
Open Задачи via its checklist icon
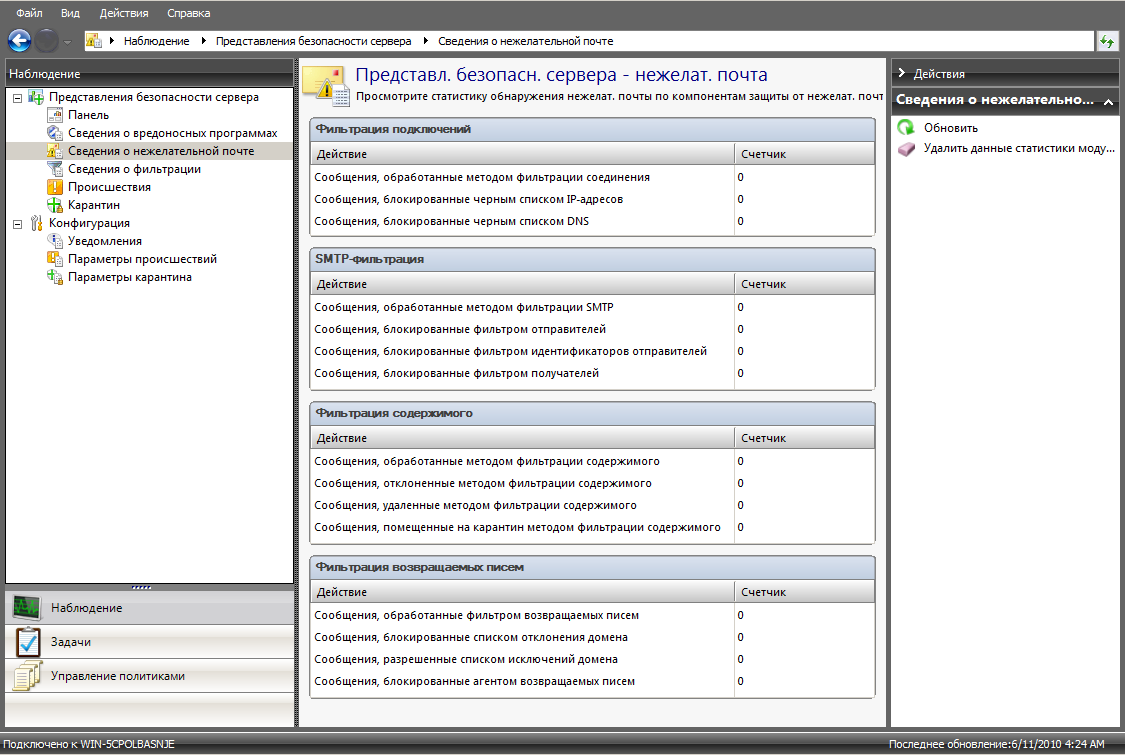(x=27, y=642)
